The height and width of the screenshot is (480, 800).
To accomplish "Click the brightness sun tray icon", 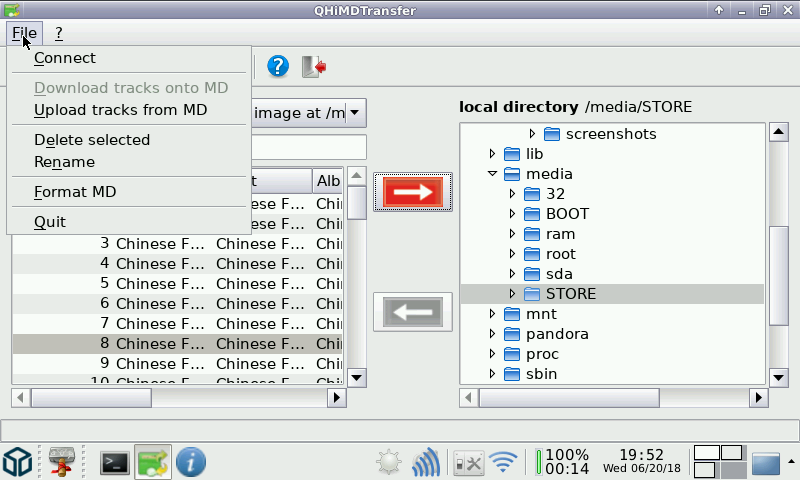I will click(x=389, y=462).
